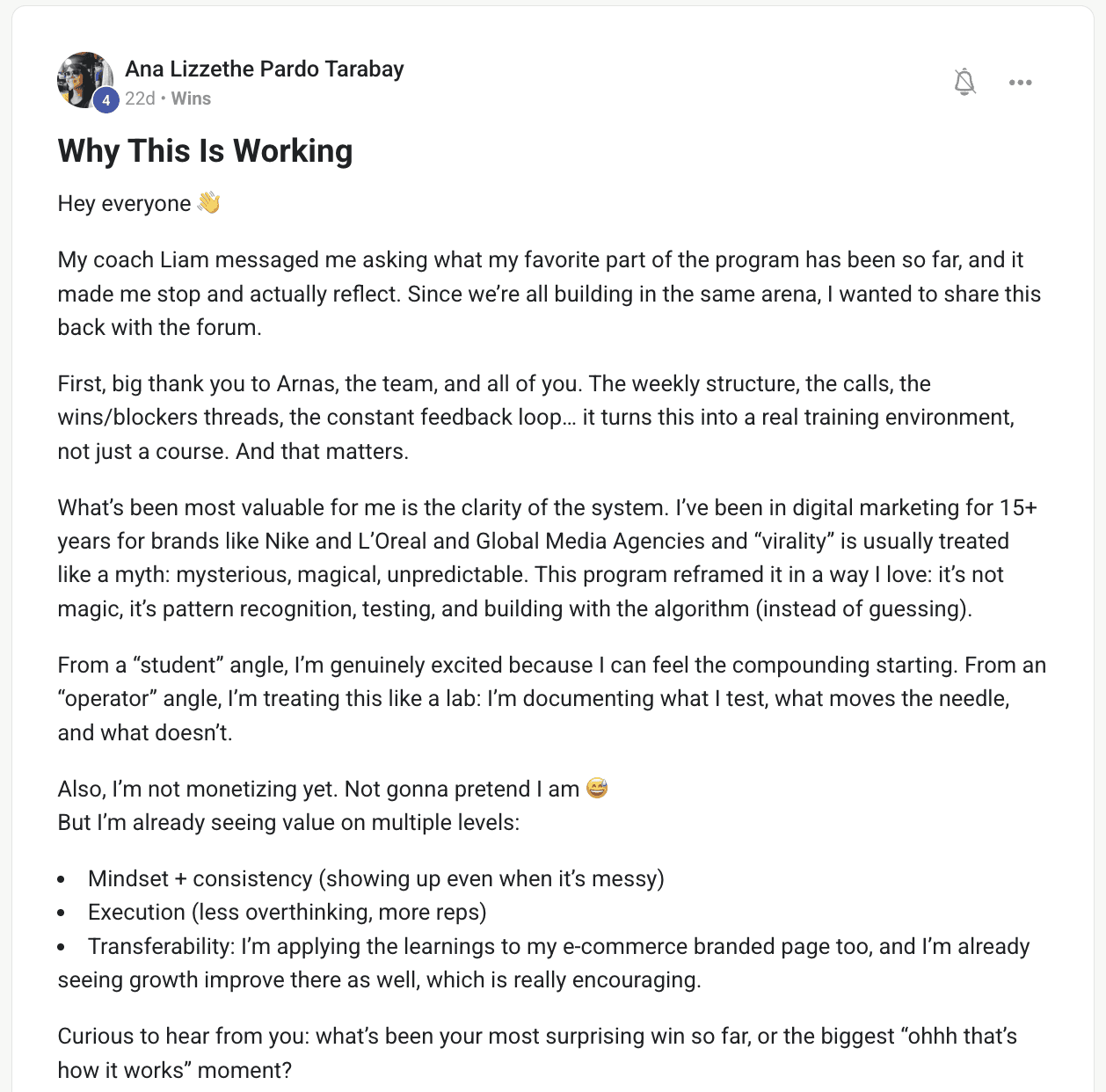Click the 'Mindset + consistency' bullet item
This screenshot has width=1106, height=1092.
coord(376,879)
